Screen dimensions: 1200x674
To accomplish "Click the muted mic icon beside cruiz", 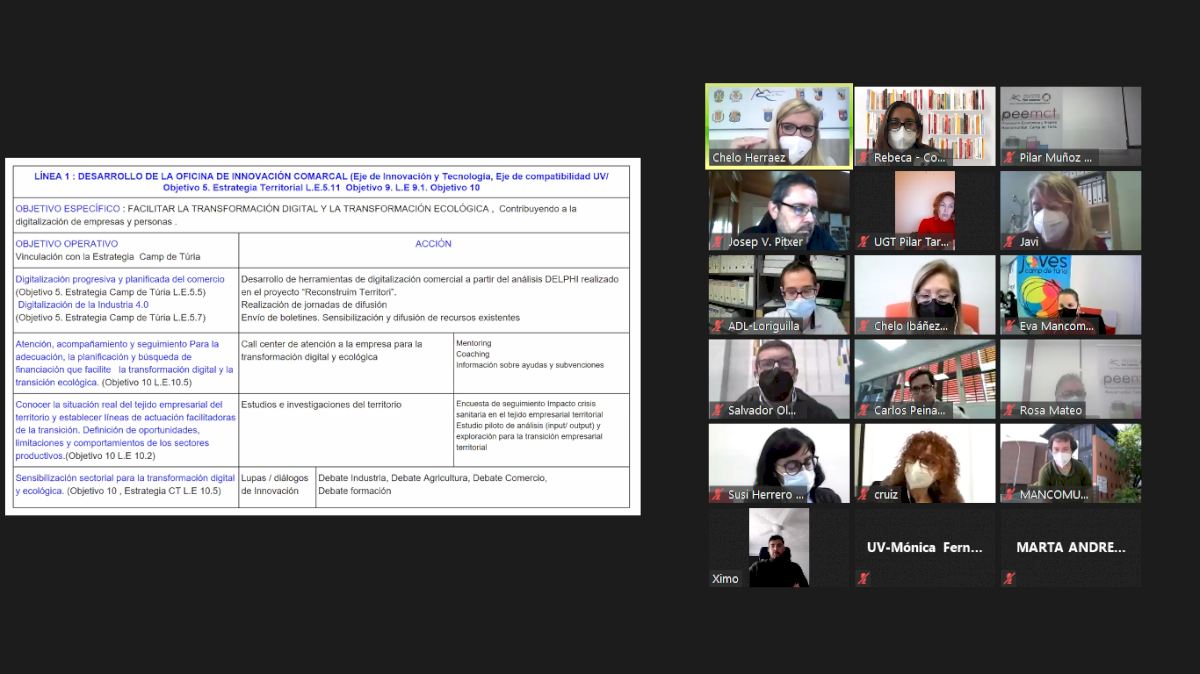I will (864, 494).
